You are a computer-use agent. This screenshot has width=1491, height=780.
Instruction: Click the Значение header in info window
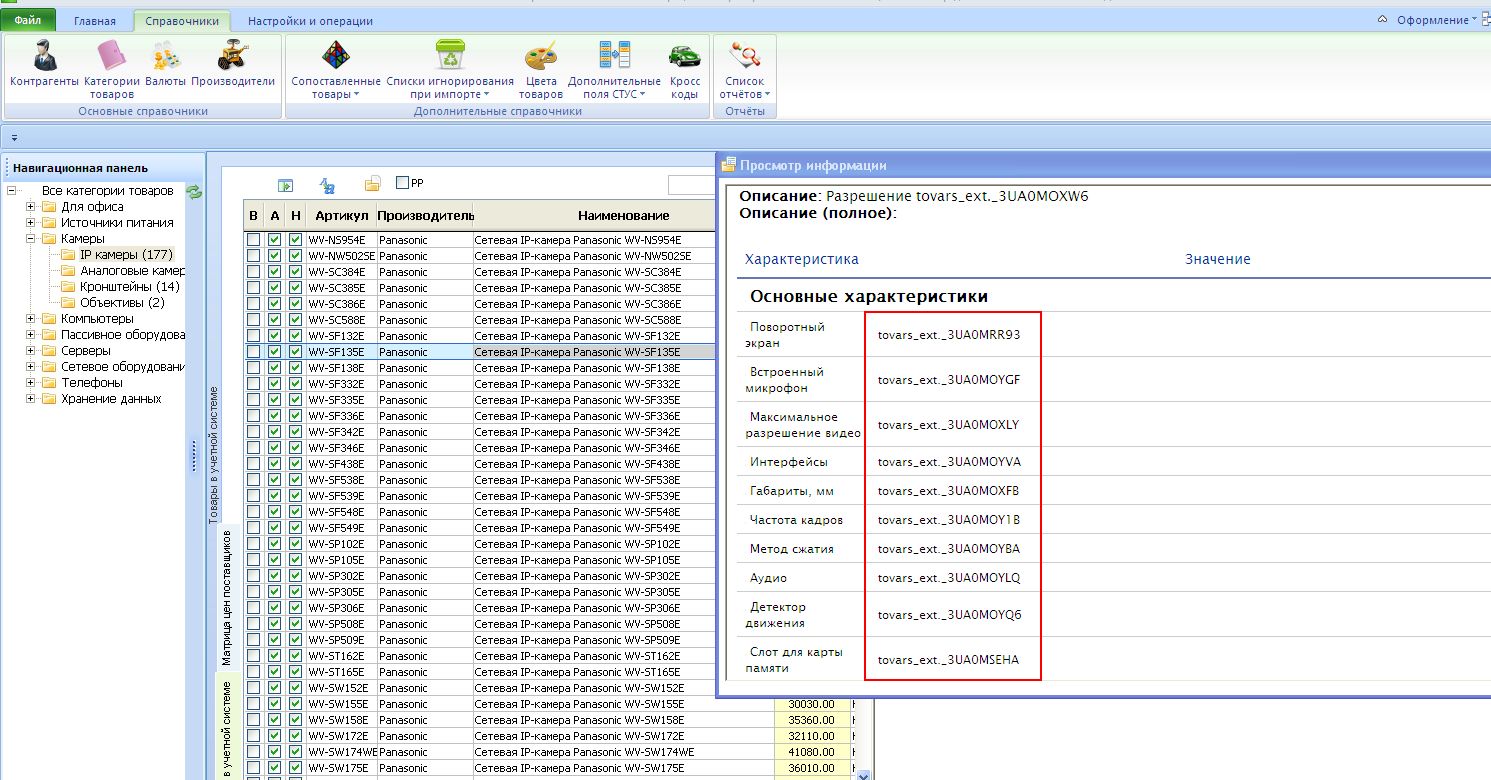[x=1218, y=259]
